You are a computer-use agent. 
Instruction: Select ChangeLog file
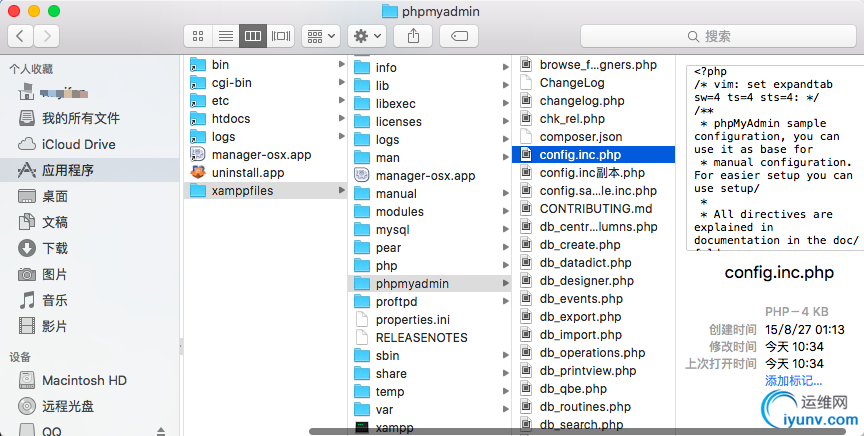coord(593,83)
